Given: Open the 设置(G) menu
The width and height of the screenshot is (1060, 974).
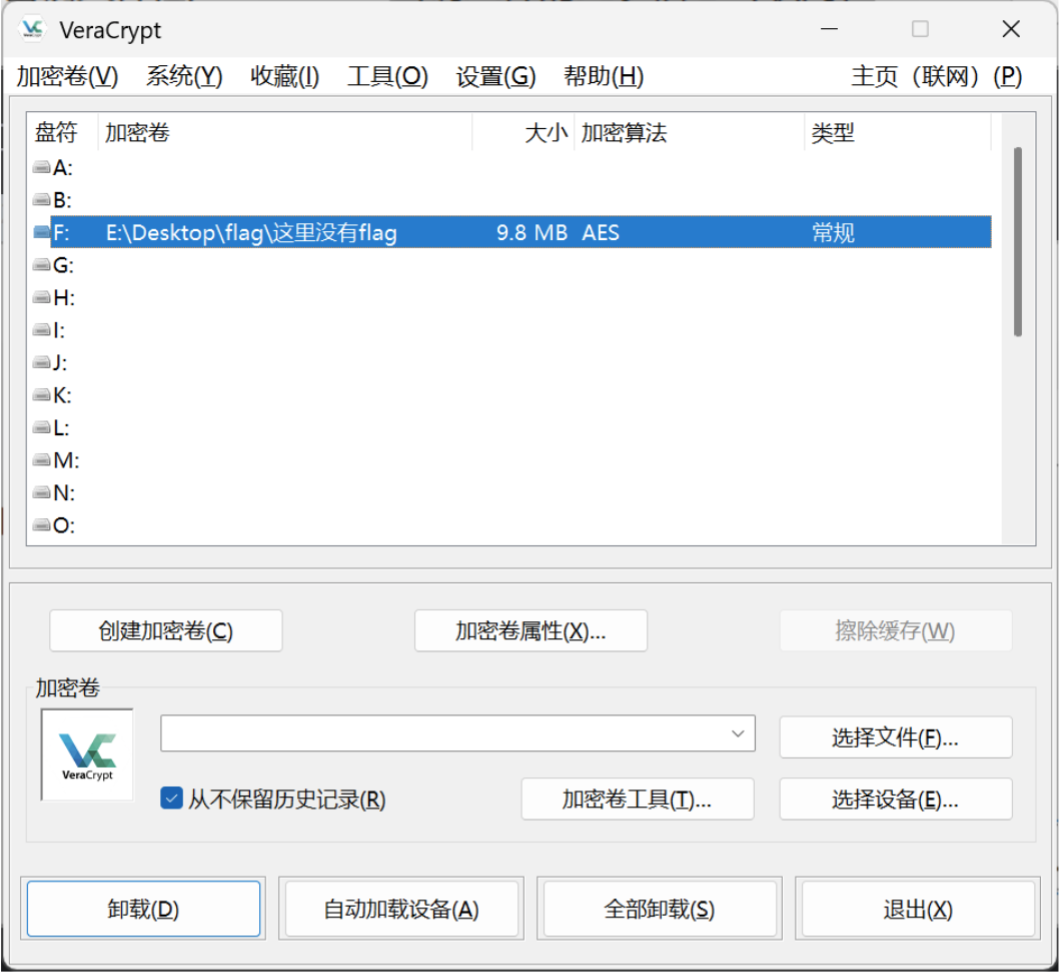Looking at the screenshot, I should 496,76.
